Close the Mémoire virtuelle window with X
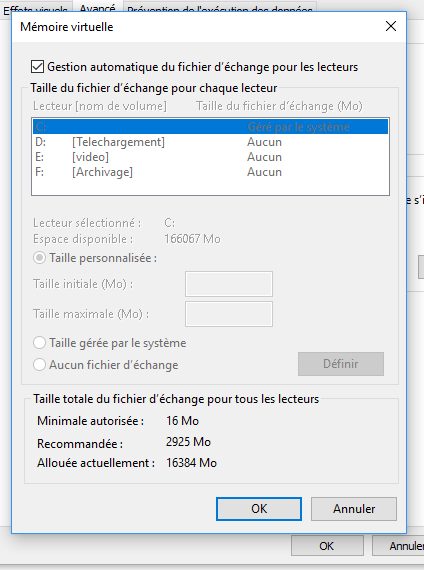 391,26
